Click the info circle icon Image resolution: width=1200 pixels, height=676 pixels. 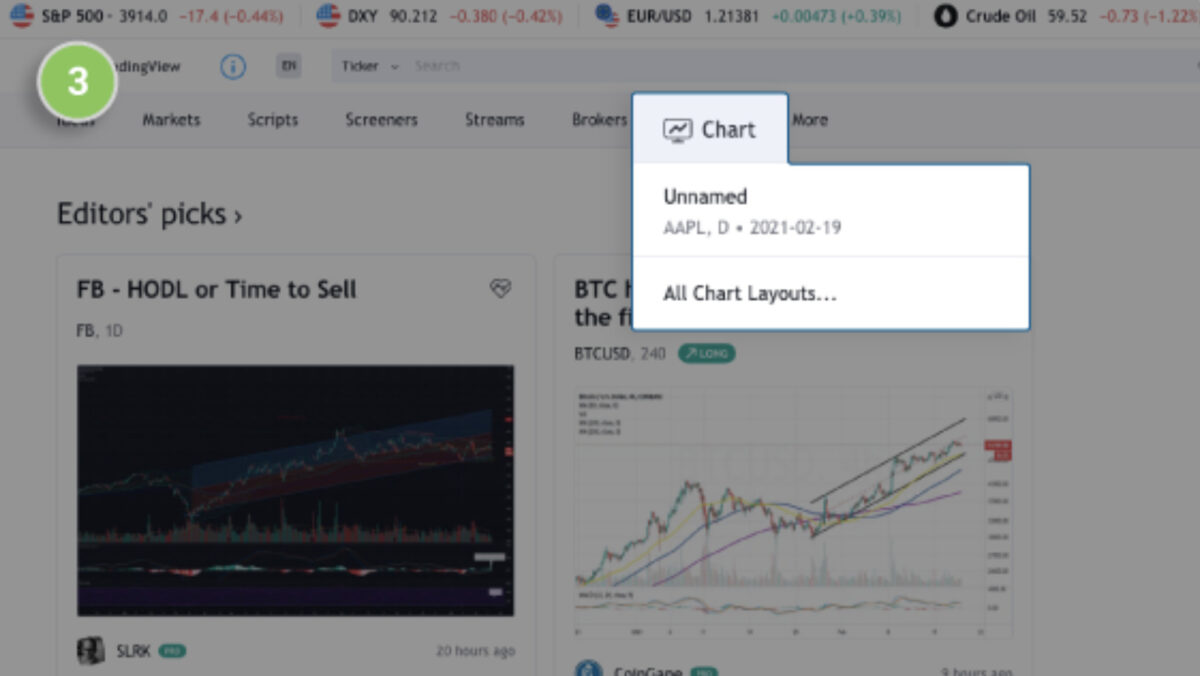[232, 67]
